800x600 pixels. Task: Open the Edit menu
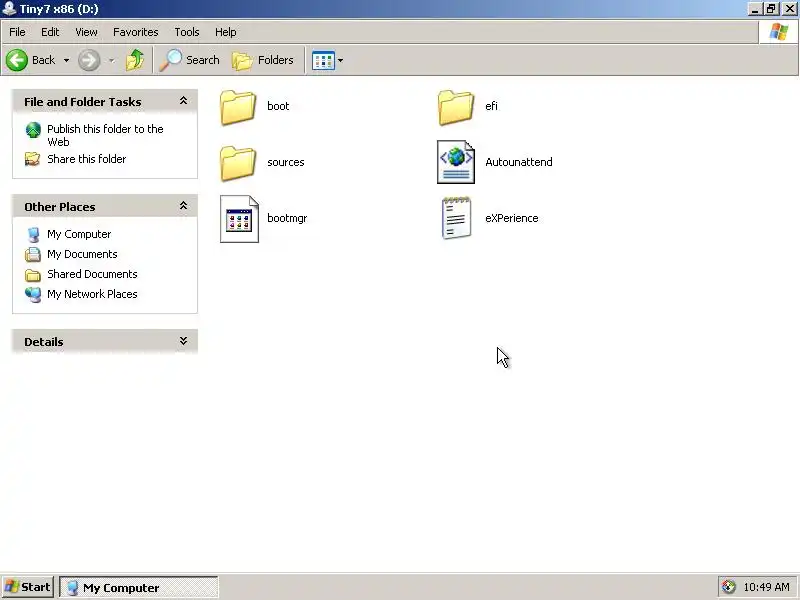click(x=50, y=32)
